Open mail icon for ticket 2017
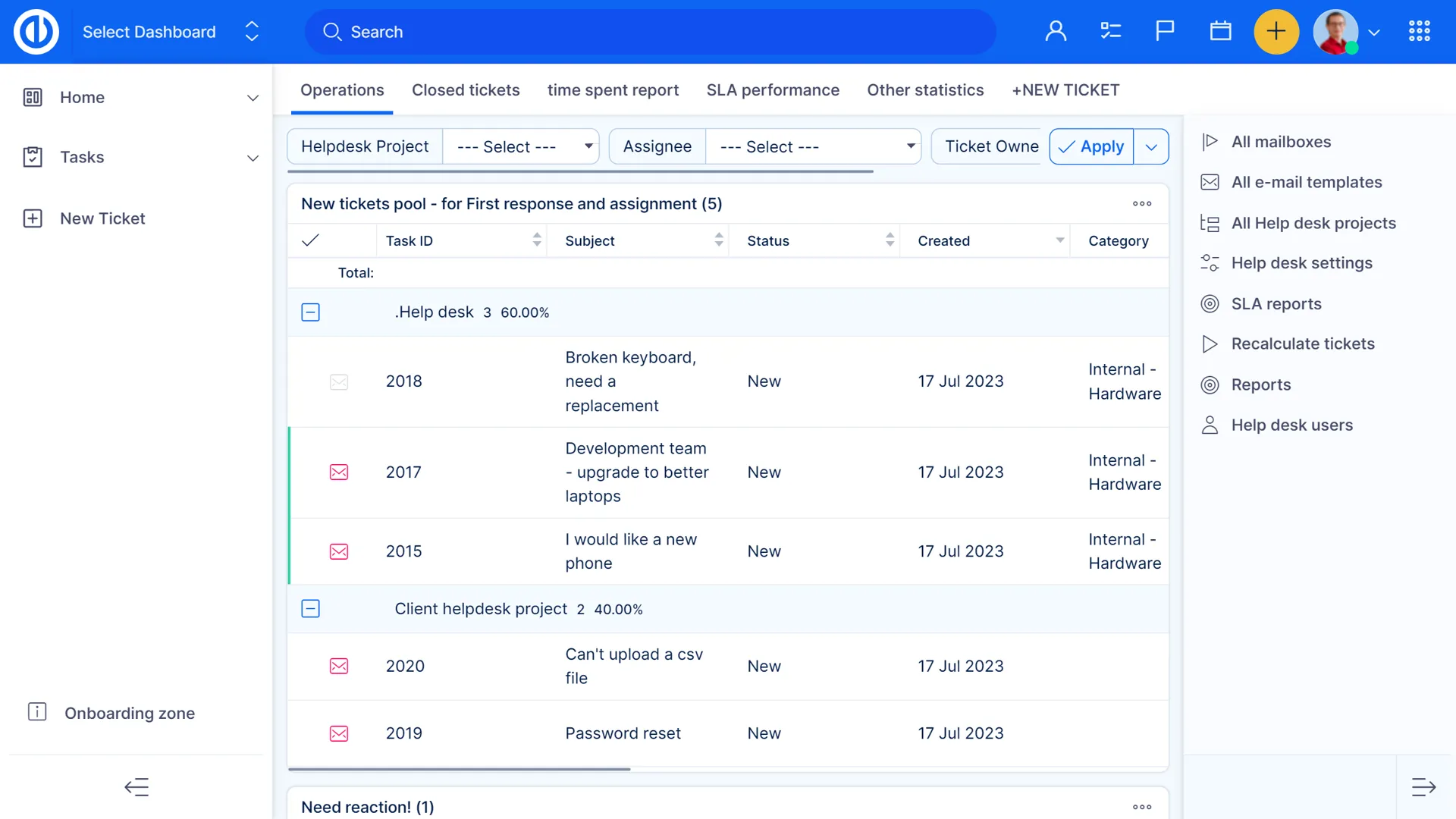Screen dimensions: 1456x819 click(x=339, y=472)
